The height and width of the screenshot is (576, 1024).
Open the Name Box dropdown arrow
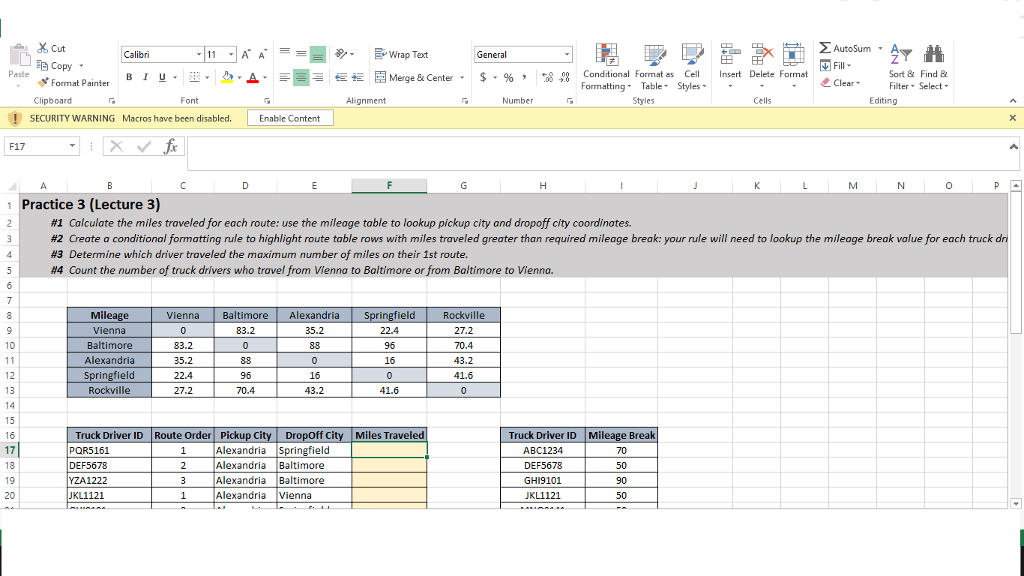(73, 146)
